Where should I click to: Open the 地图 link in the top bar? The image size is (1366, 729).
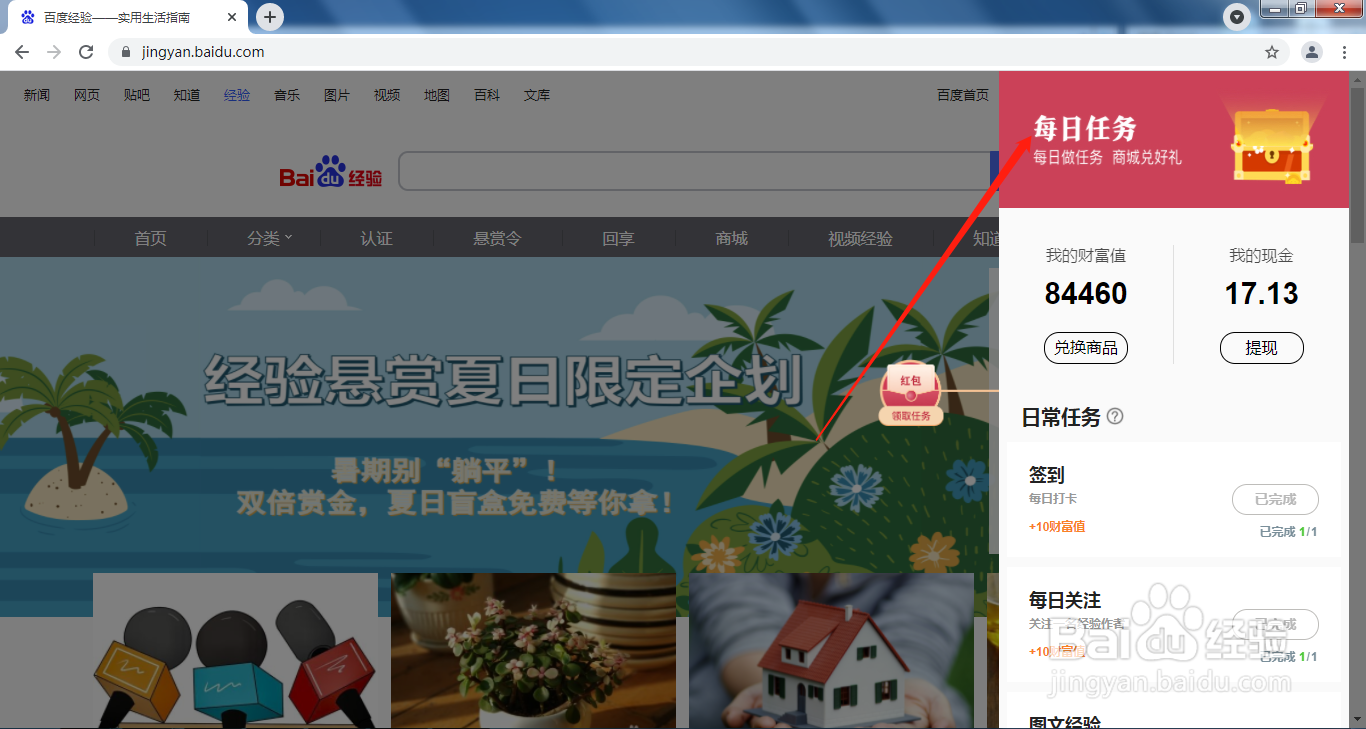point(437,95)
